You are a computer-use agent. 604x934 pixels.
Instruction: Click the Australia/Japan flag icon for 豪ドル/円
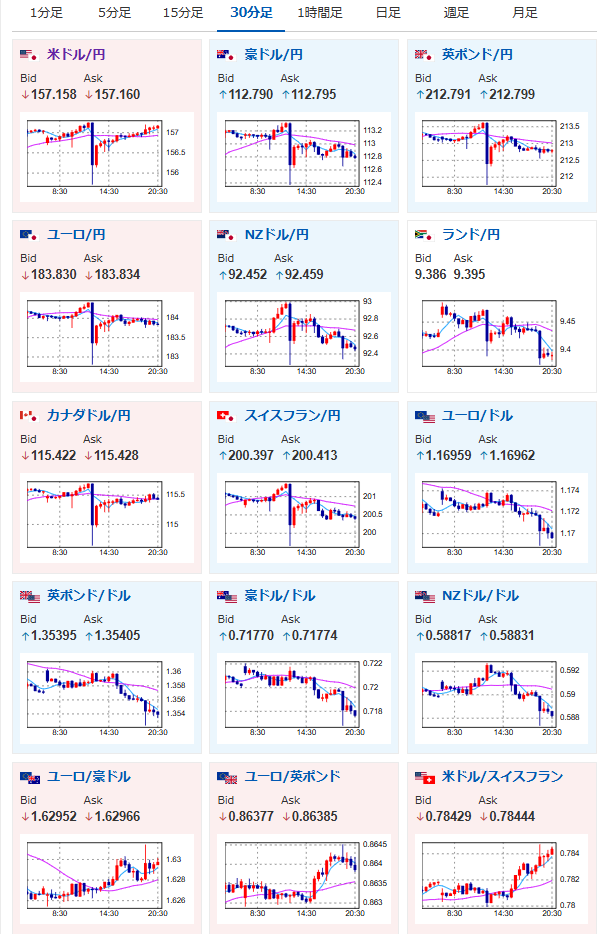pyautogui.click(x=227, y=55)
